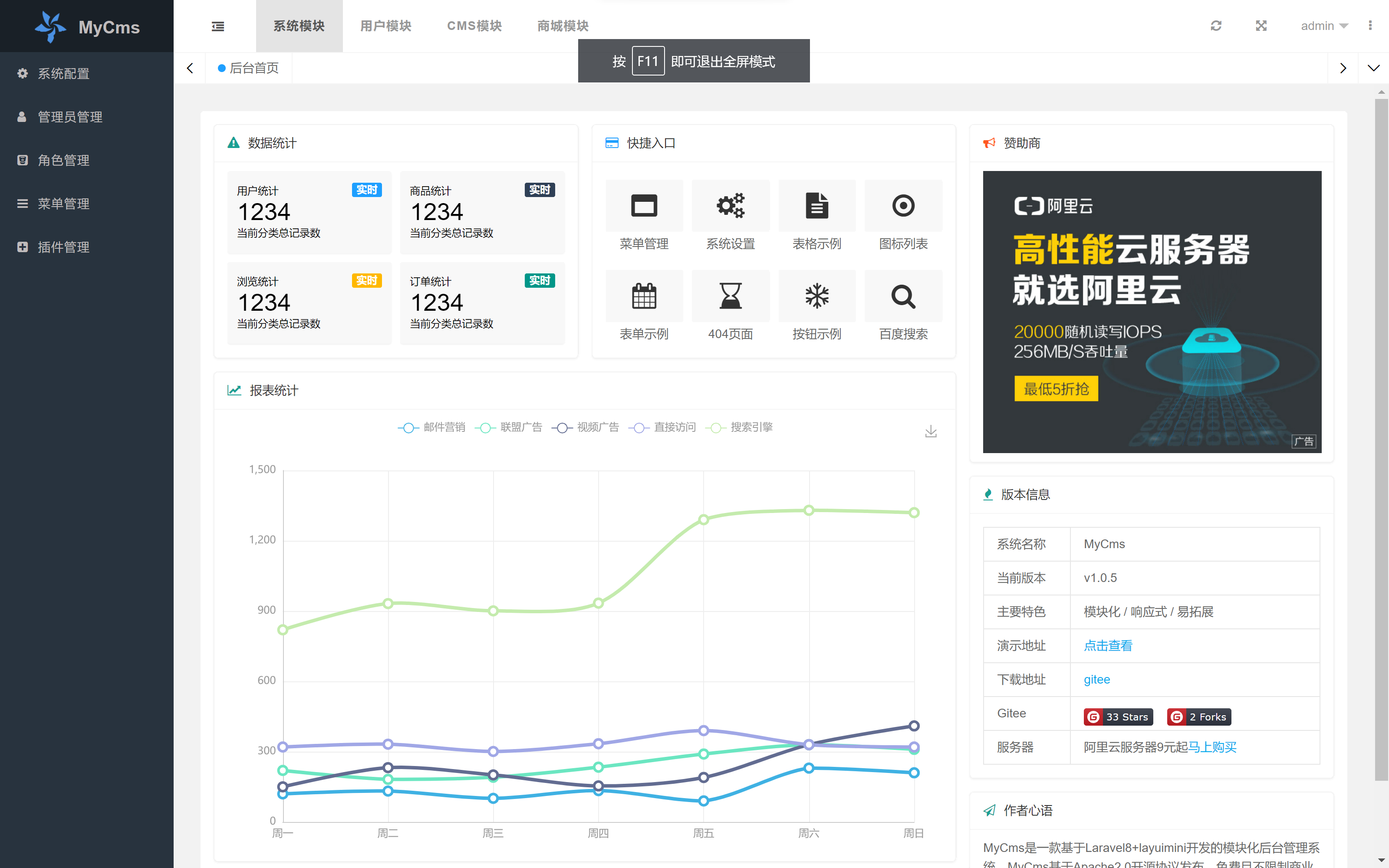Click the v1.0.5 version value
This screenshot has height=868, width=1389.
point(1100,578)
